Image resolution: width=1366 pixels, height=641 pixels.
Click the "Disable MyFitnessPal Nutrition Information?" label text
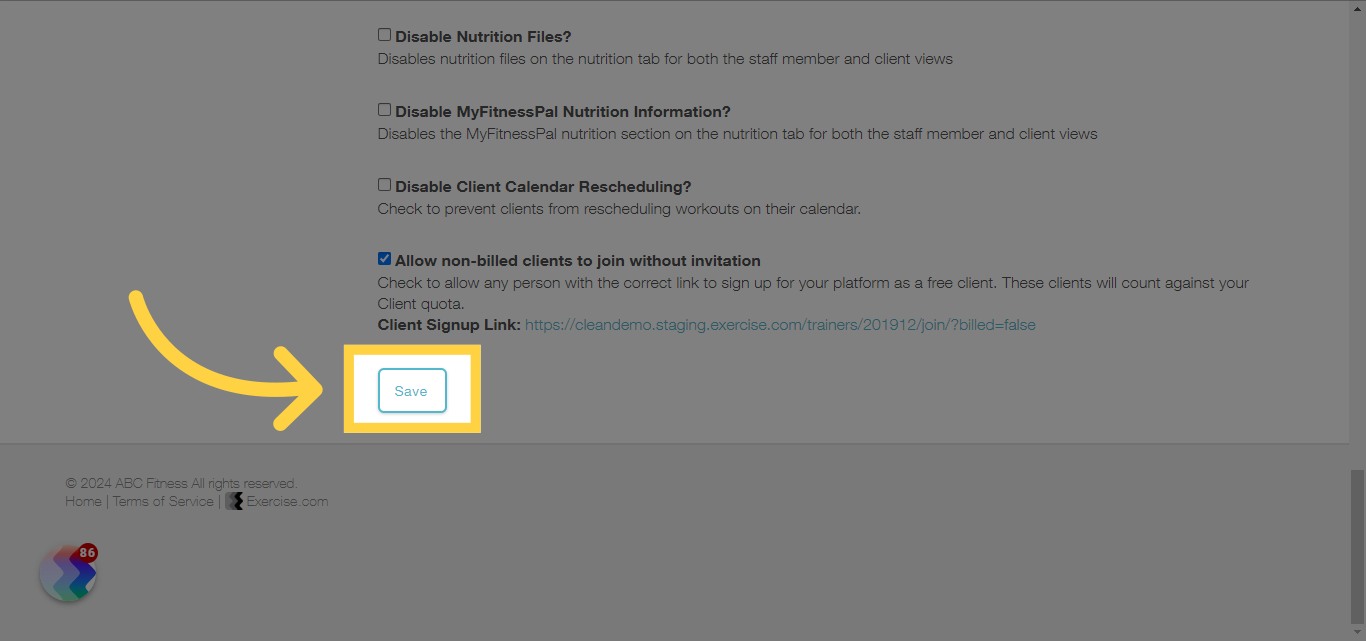[563, 112]
